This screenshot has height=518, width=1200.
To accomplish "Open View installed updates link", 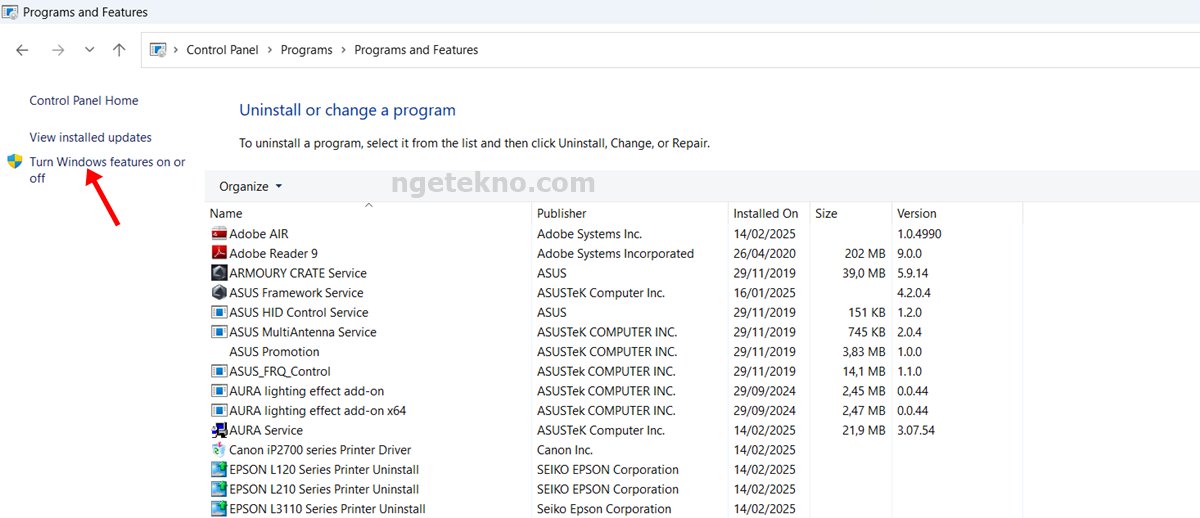I will pyautogui.click(x=90, y=137).
